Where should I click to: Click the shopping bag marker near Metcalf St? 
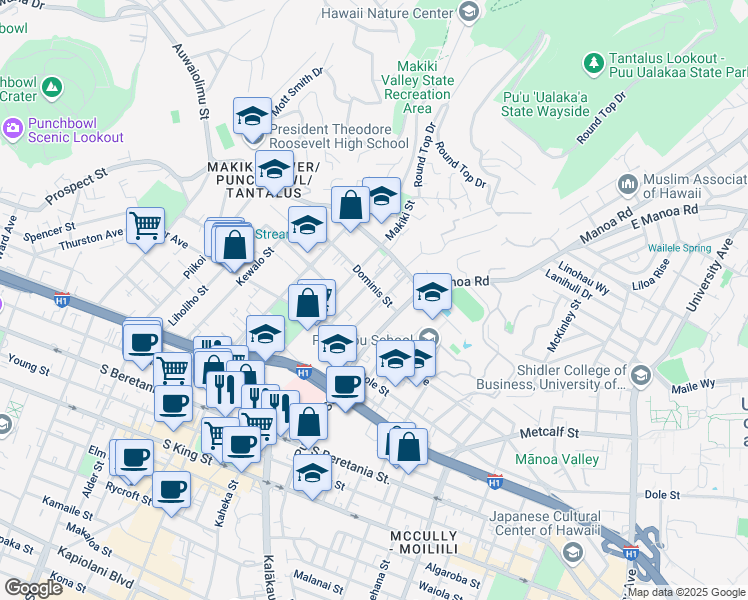click(x=409, y=447)
